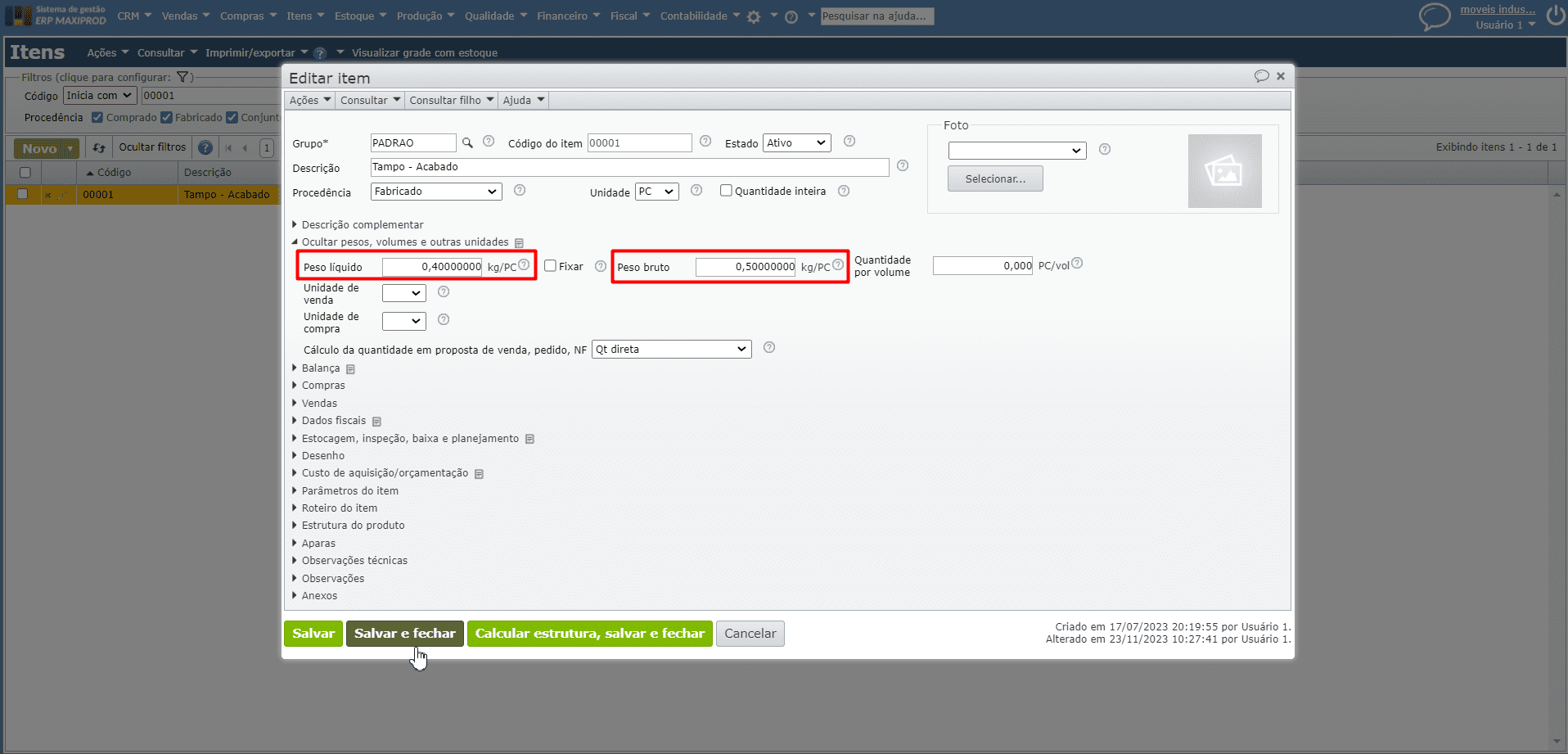This screenshot has width=1568, height=754.
Task: Uncheck the Fabricado filter checkbox
Action: [x=166, y=117]
